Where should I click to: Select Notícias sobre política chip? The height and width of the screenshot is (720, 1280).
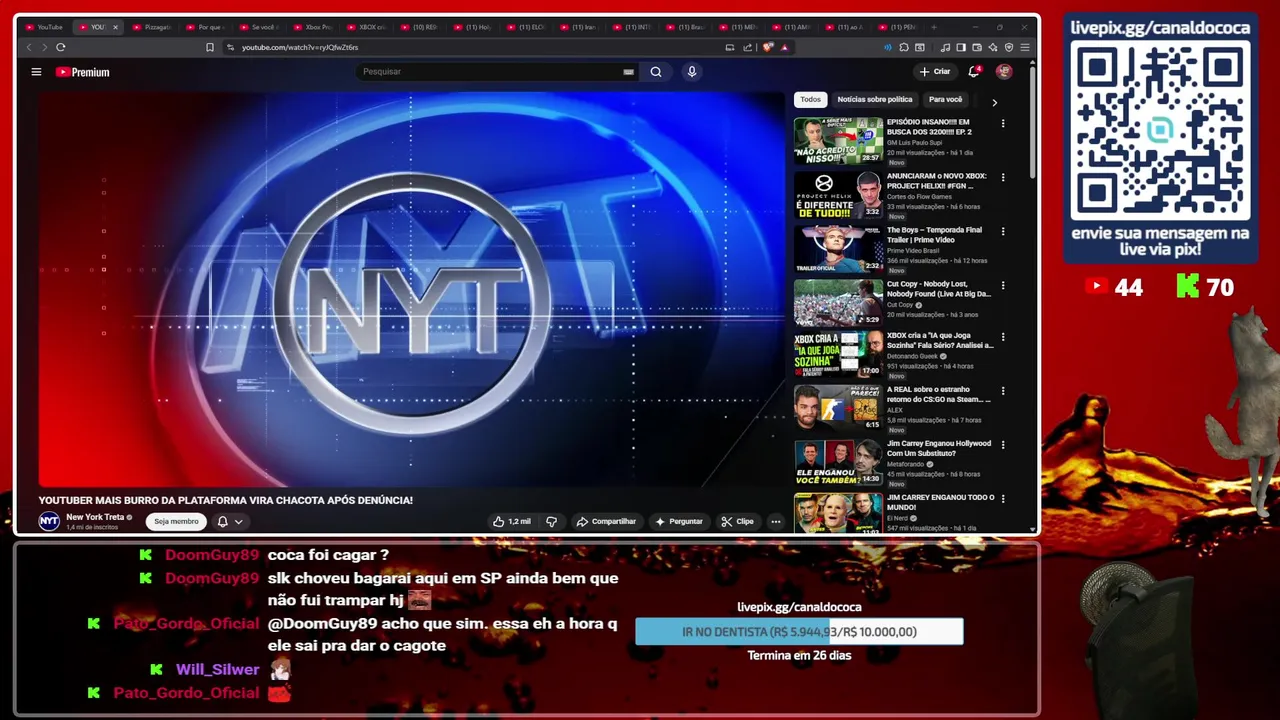(x=874, y=99)
